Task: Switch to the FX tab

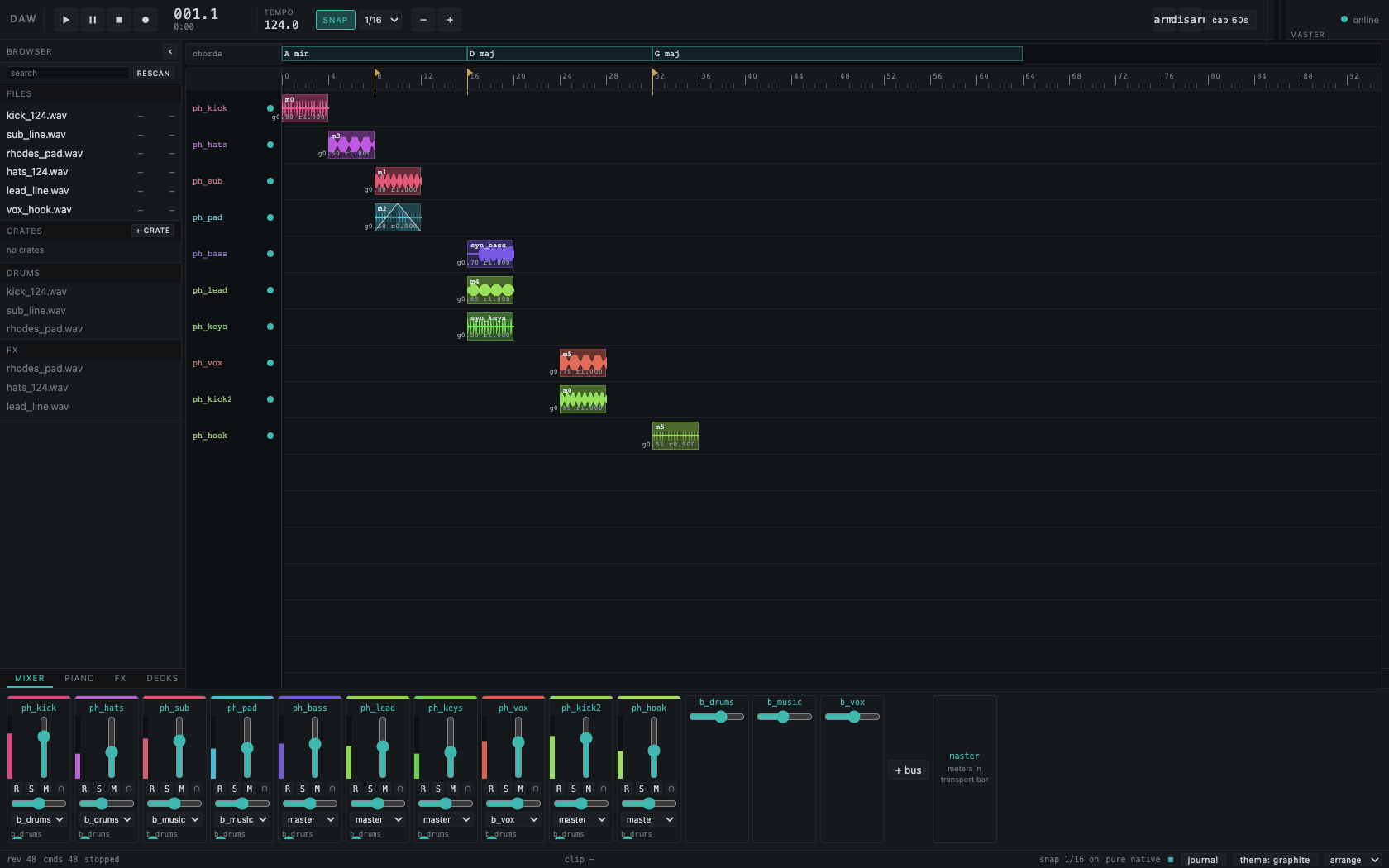Action: (121, 678)
